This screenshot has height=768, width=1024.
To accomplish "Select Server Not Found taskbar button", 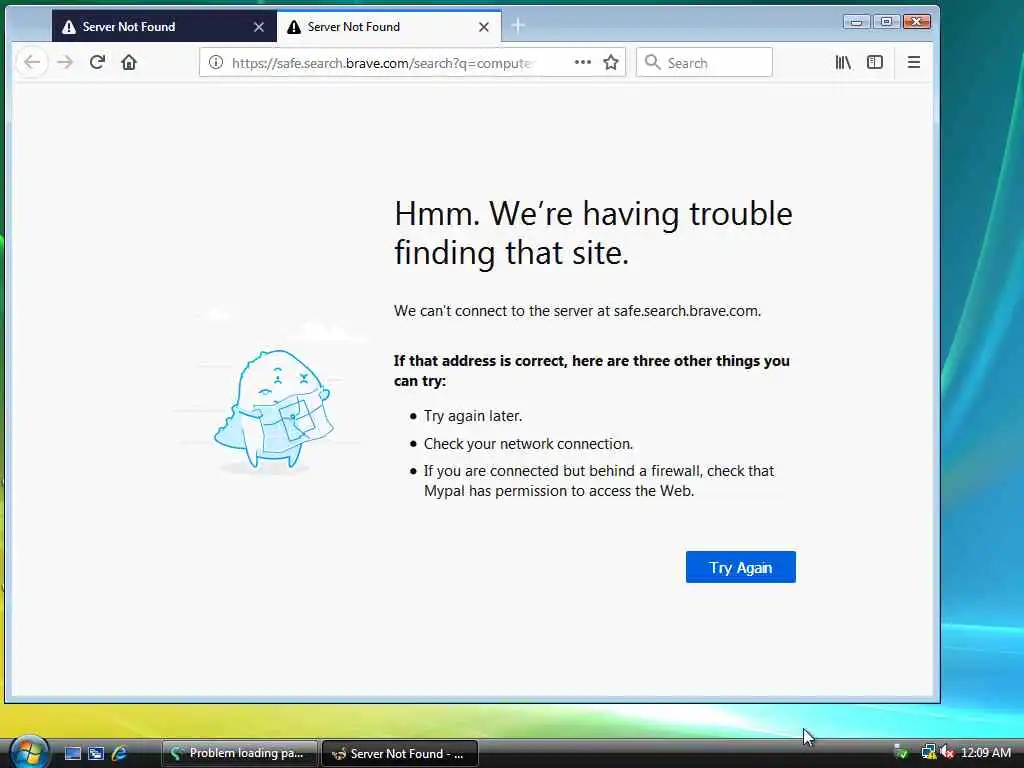I will [400, 754].
